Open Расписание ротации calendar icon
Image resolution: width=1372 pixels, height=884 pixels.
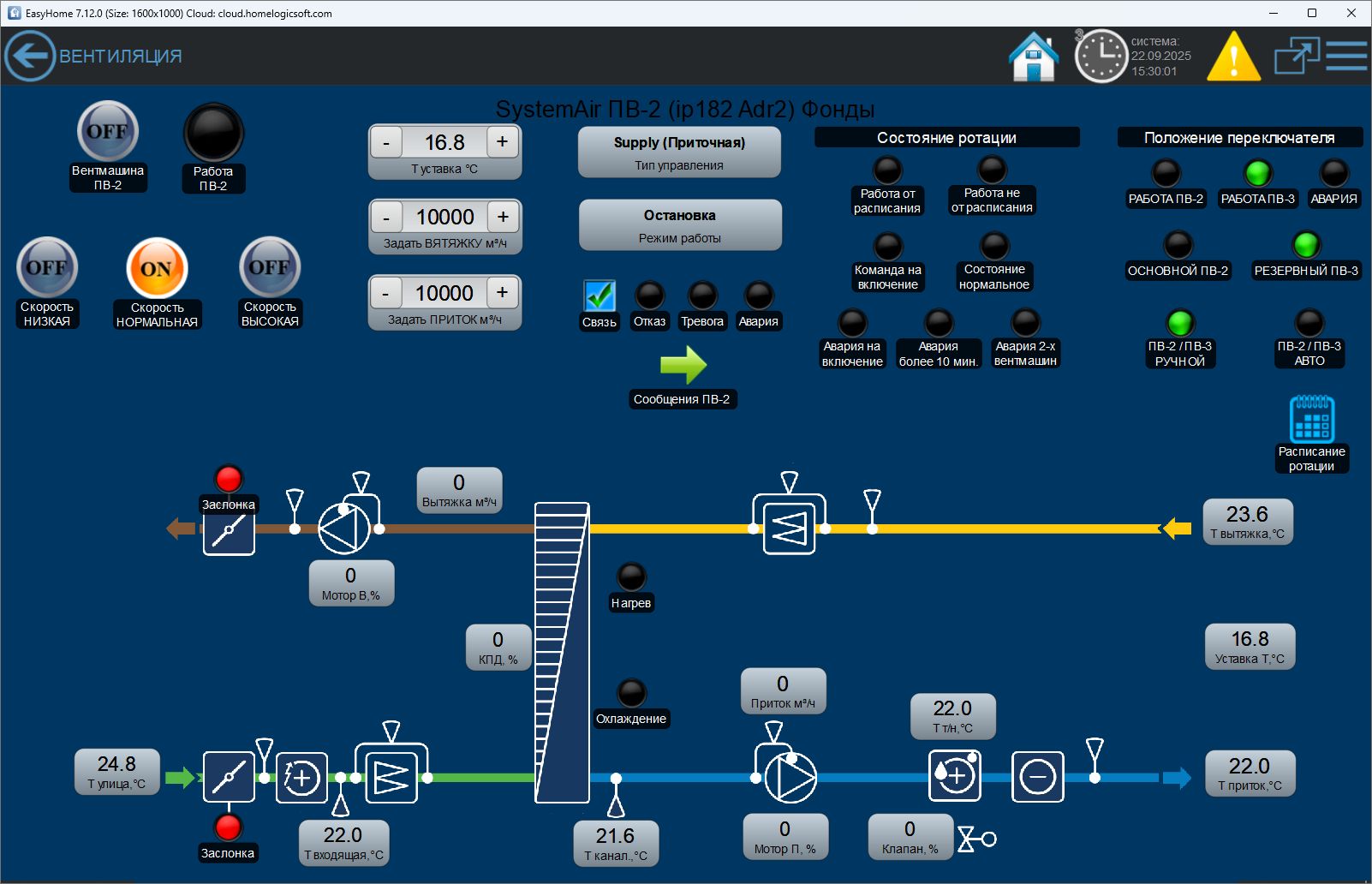[1311, 419]
